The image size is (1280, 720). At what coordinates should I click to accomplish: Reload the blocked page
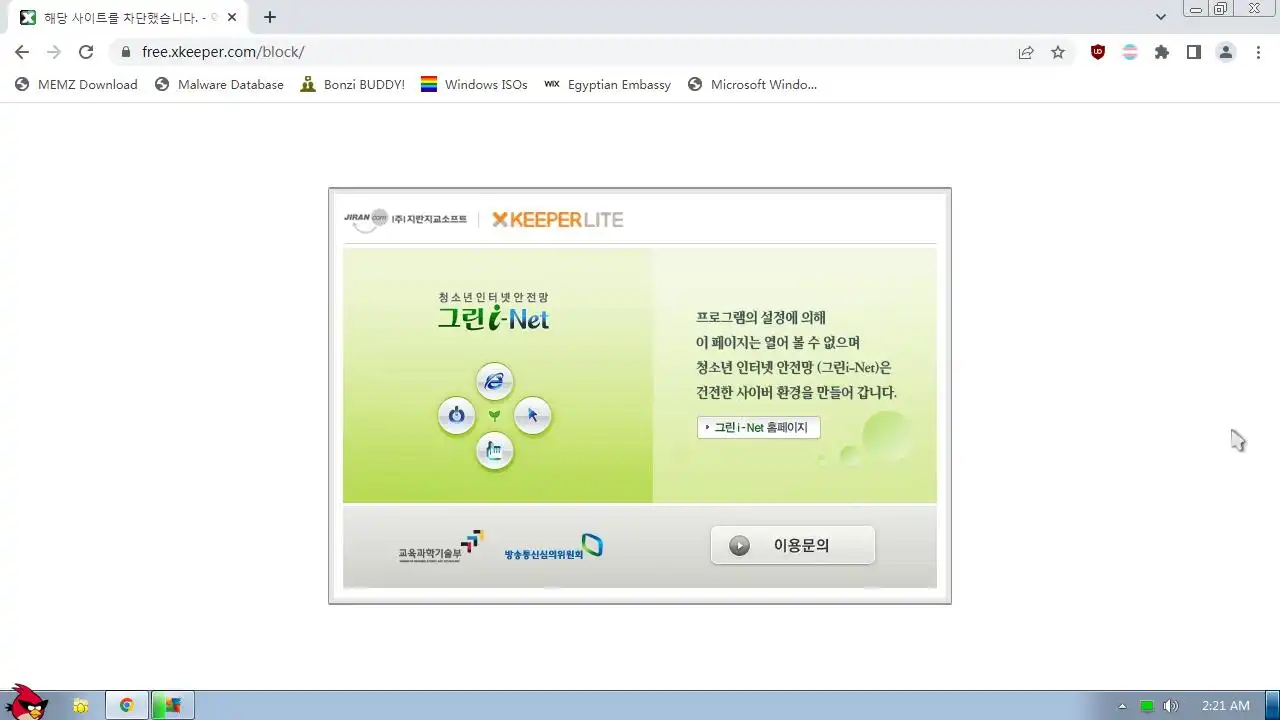tap(86, 52)
